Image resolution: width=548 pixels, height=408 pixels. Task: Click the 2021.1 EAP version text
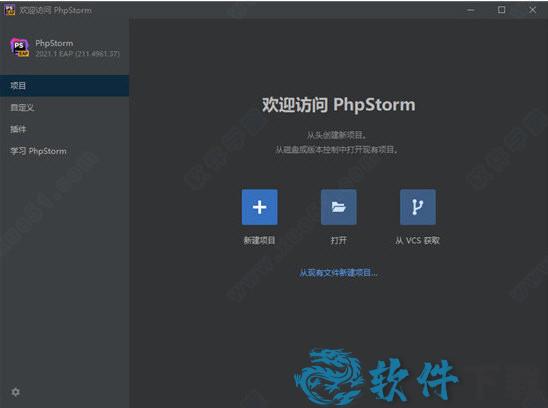(77, 53)
